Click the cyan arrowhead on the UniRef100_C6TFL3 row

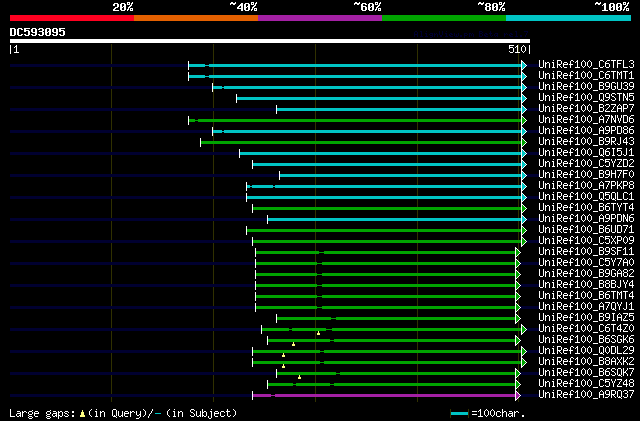[x=524, y=65]
